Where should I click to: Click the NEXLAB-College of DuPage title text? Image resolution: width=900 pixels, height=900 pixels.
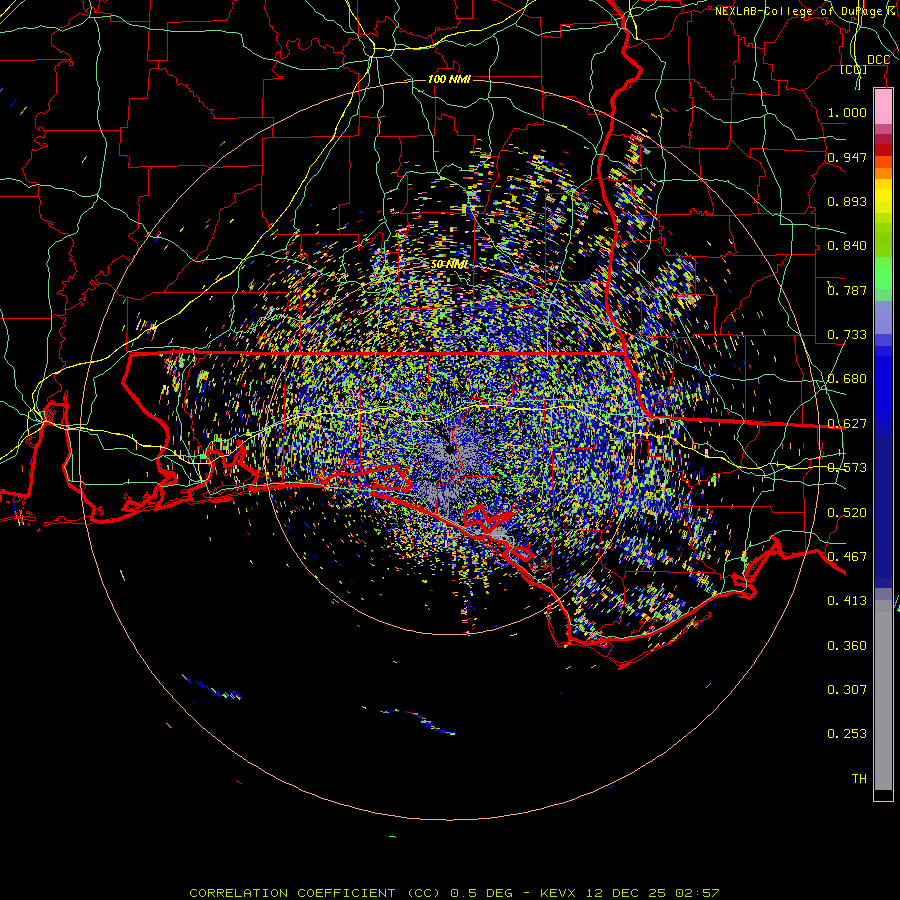807,11
